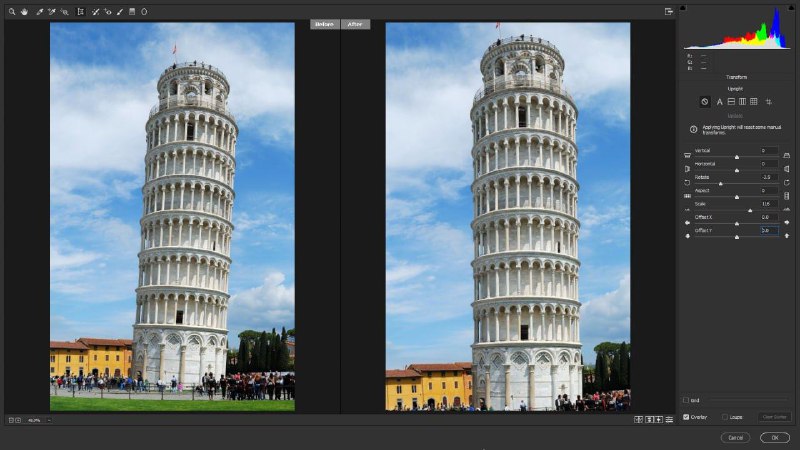The width and height of the screenshot is (800, 450).
Task: Click the left arrow icon beside Offset X
Action: (x=687, y=222)
